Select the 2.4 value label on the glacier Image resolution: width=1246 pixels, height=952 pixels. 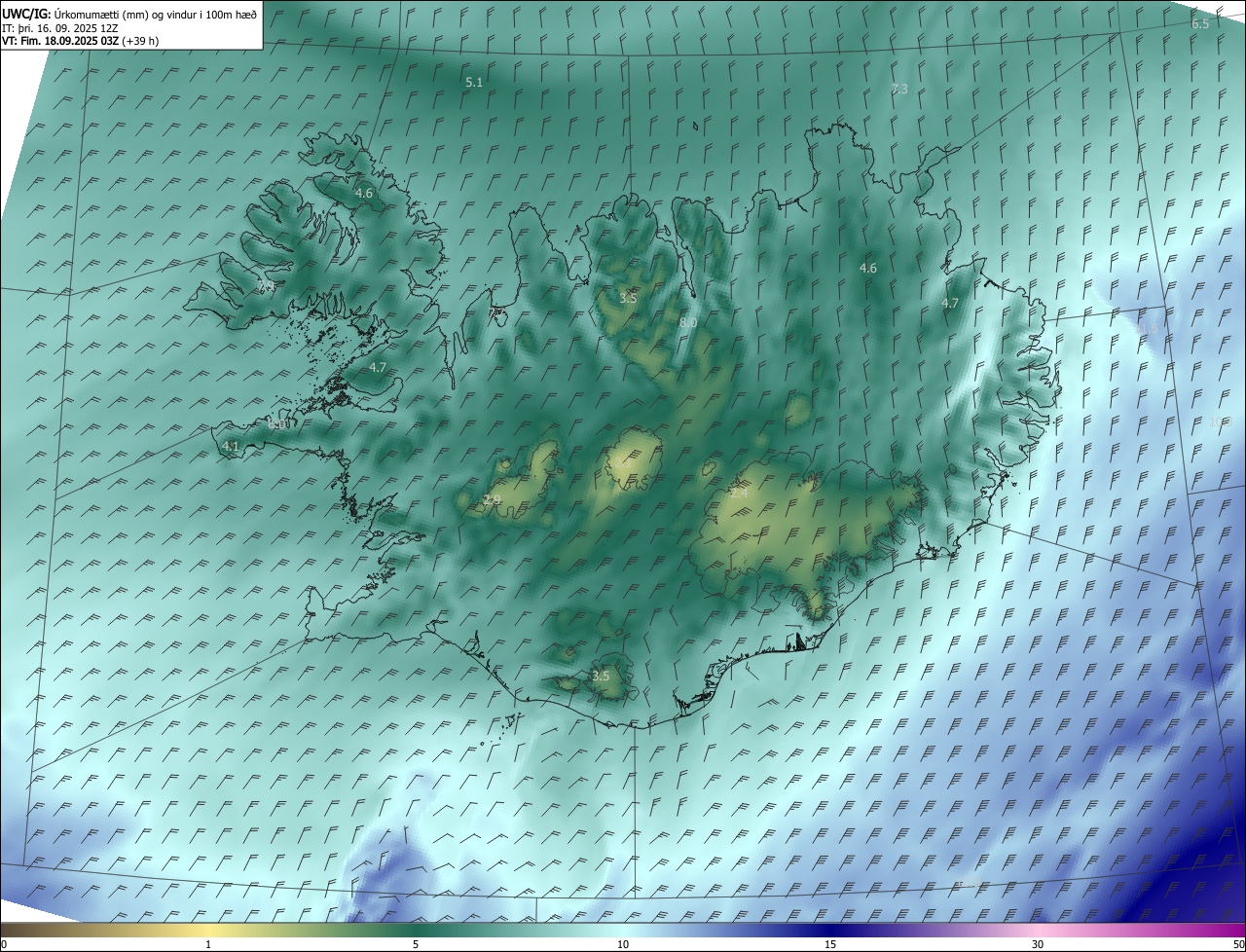tap(740, 494)
